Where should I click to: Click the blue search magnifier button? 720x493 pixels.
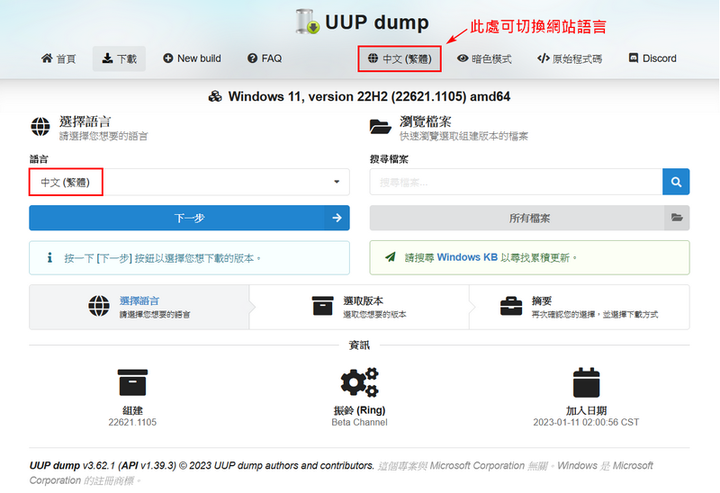click(x=676, y=182)
